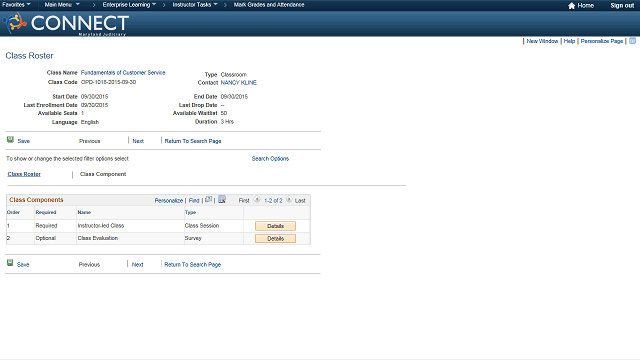The width and height of the screenshot is (640, 360).
Task: Open the Help link
Action: tap(569, 41)
